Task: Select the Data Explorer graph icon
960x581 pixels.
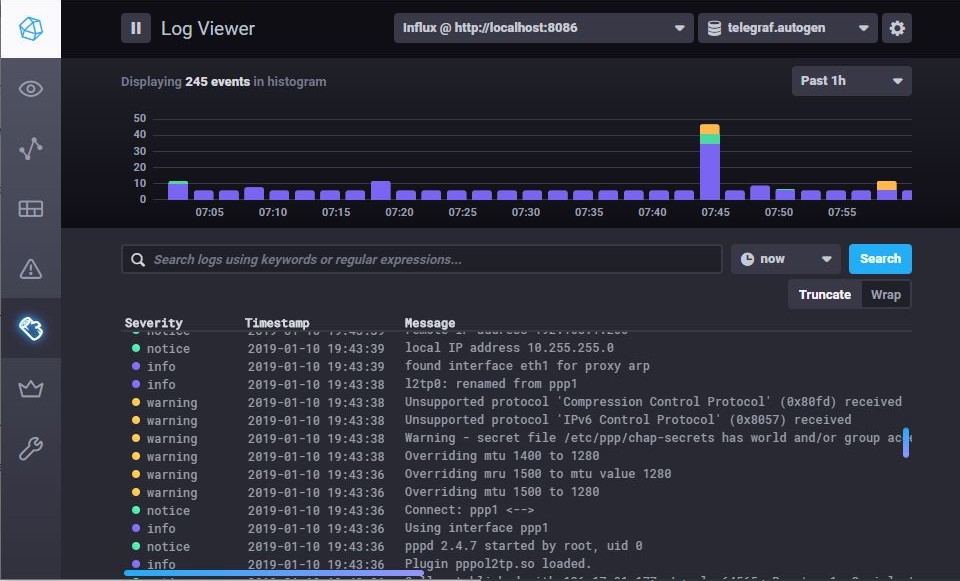Action: coord(31,148)
